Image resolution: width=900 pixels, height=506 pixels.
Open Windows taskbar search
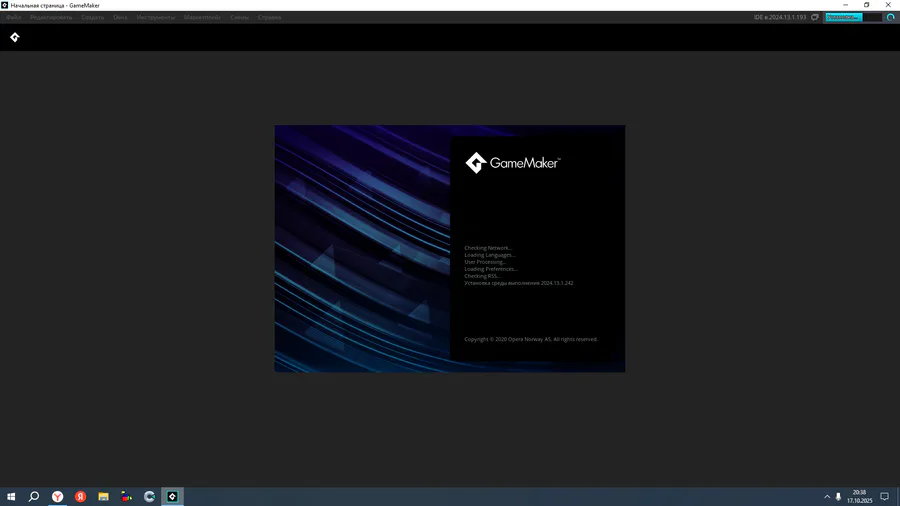pyautogui.click(x=34, y=496)
